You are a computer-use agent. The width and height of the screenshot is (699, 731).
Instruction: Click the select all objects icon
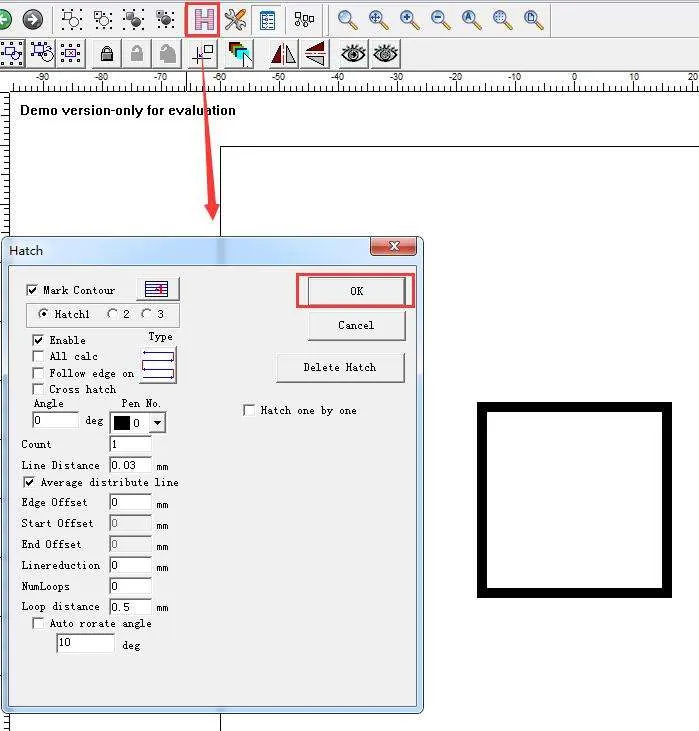pos(12,54)
